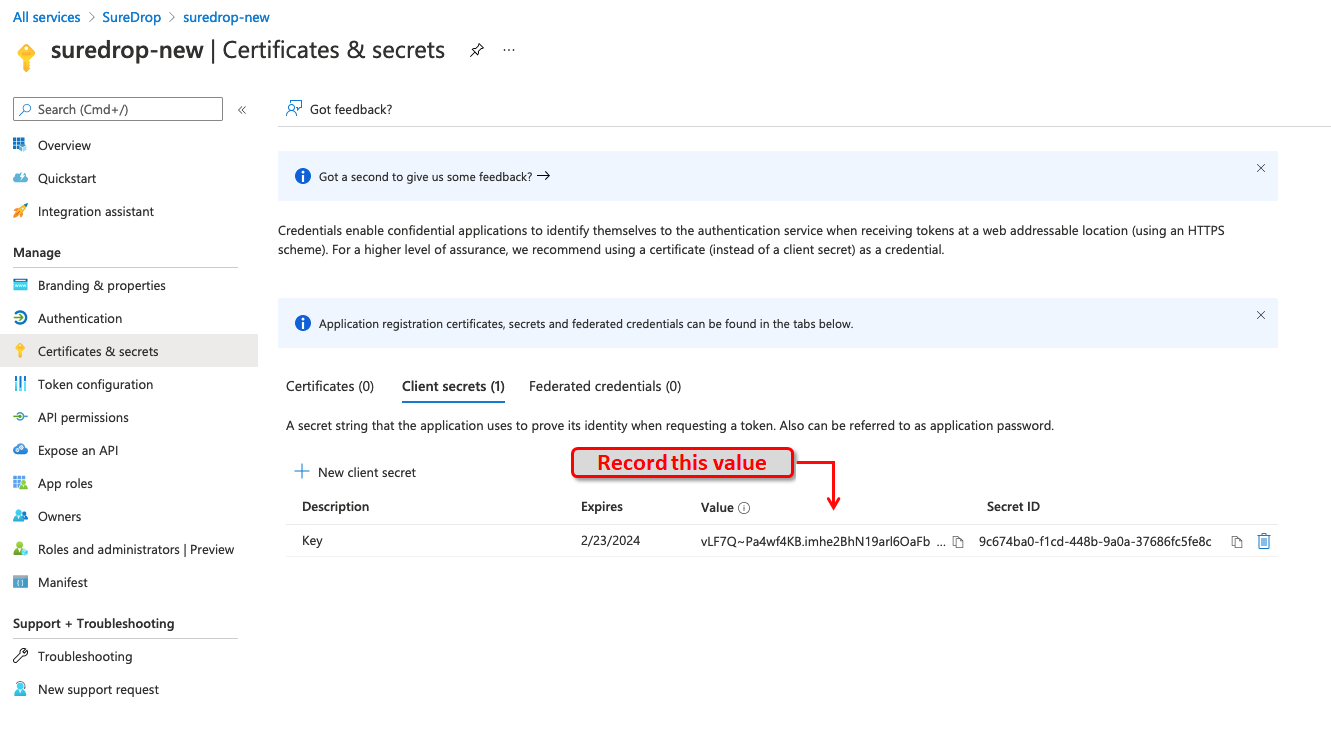Open API permissions
This screenshot has width=1331, height=755.
tap(83, 417)
